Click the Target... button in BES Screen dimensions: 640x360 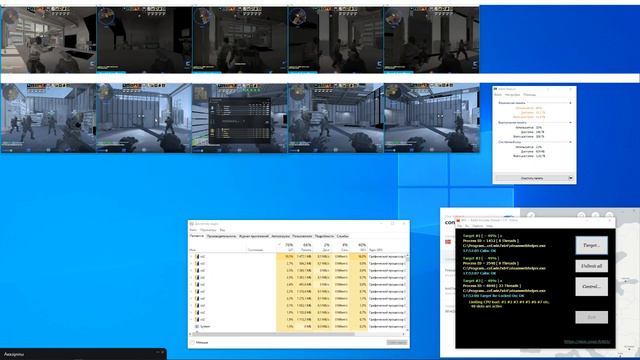pyautogui.click(x=591, y=245)
